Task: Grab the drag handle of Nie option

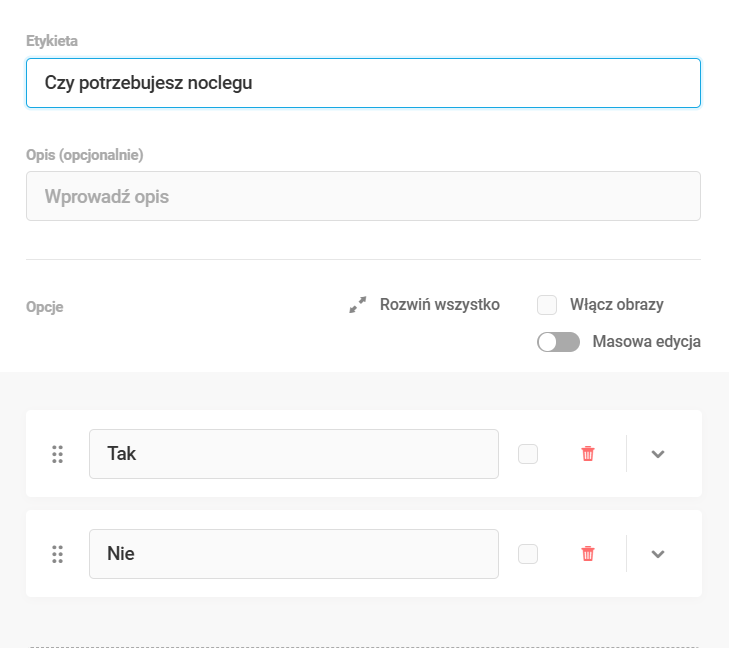Action: coord(57,554)
